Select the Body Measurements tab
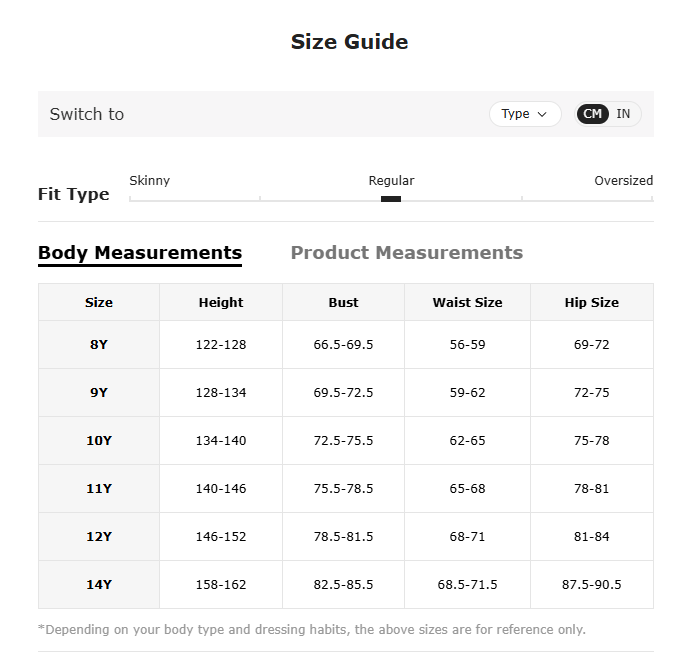Screen dimensions: 686x670 (140, 254)
